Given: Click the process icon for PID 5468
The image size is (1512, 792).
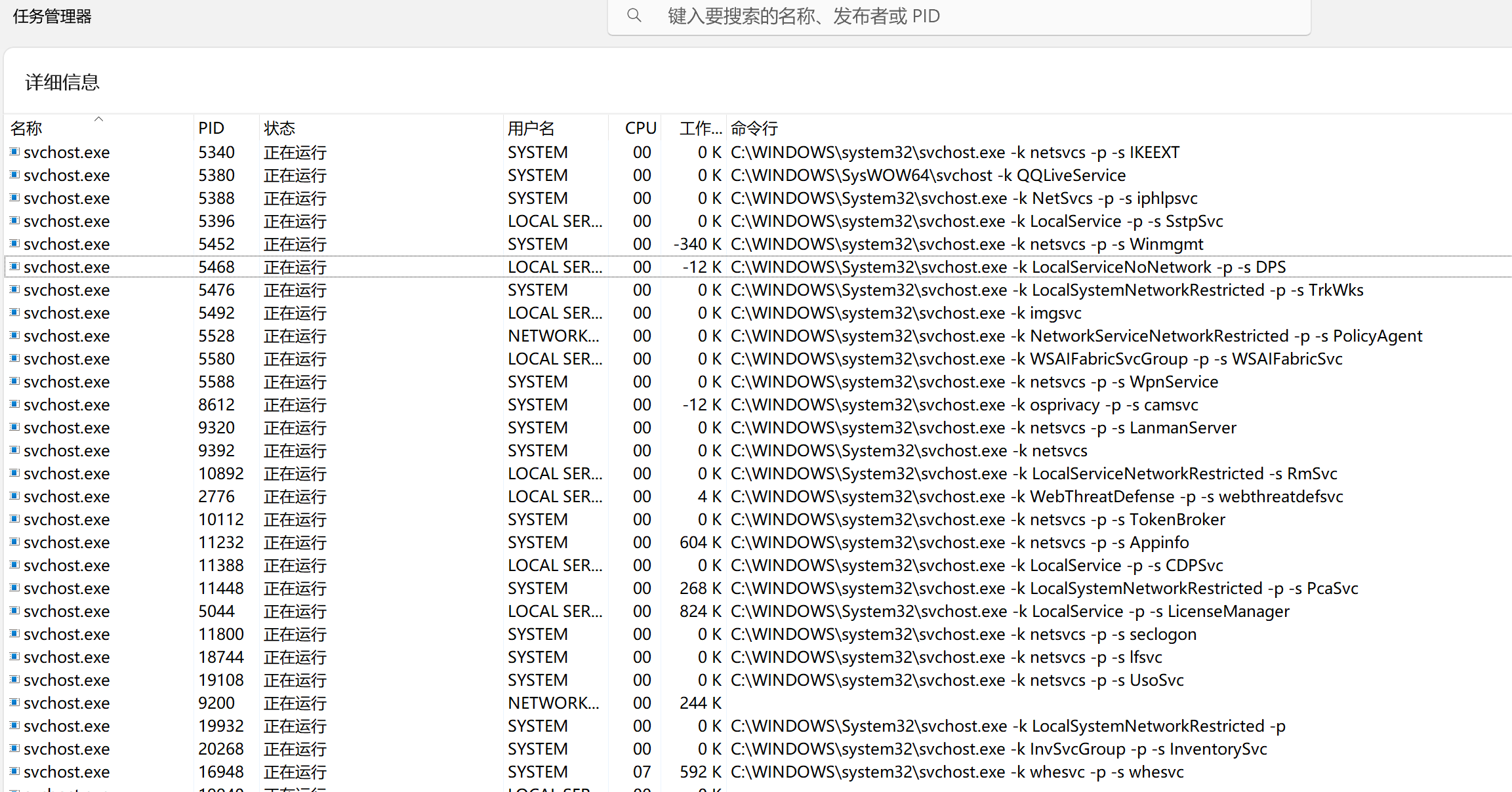Looking at the screenshot, I should pyautogui.click(x=14, y=267).
